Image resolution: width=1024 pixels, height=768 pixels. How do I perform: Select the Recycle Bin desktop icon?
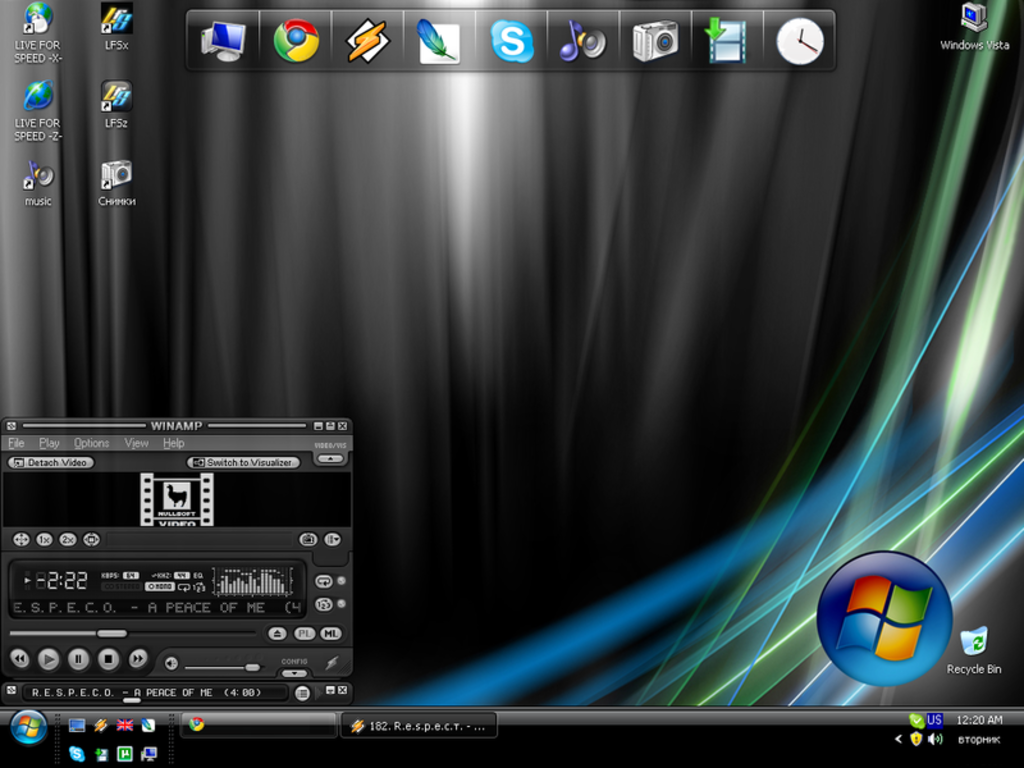point(974,650)
